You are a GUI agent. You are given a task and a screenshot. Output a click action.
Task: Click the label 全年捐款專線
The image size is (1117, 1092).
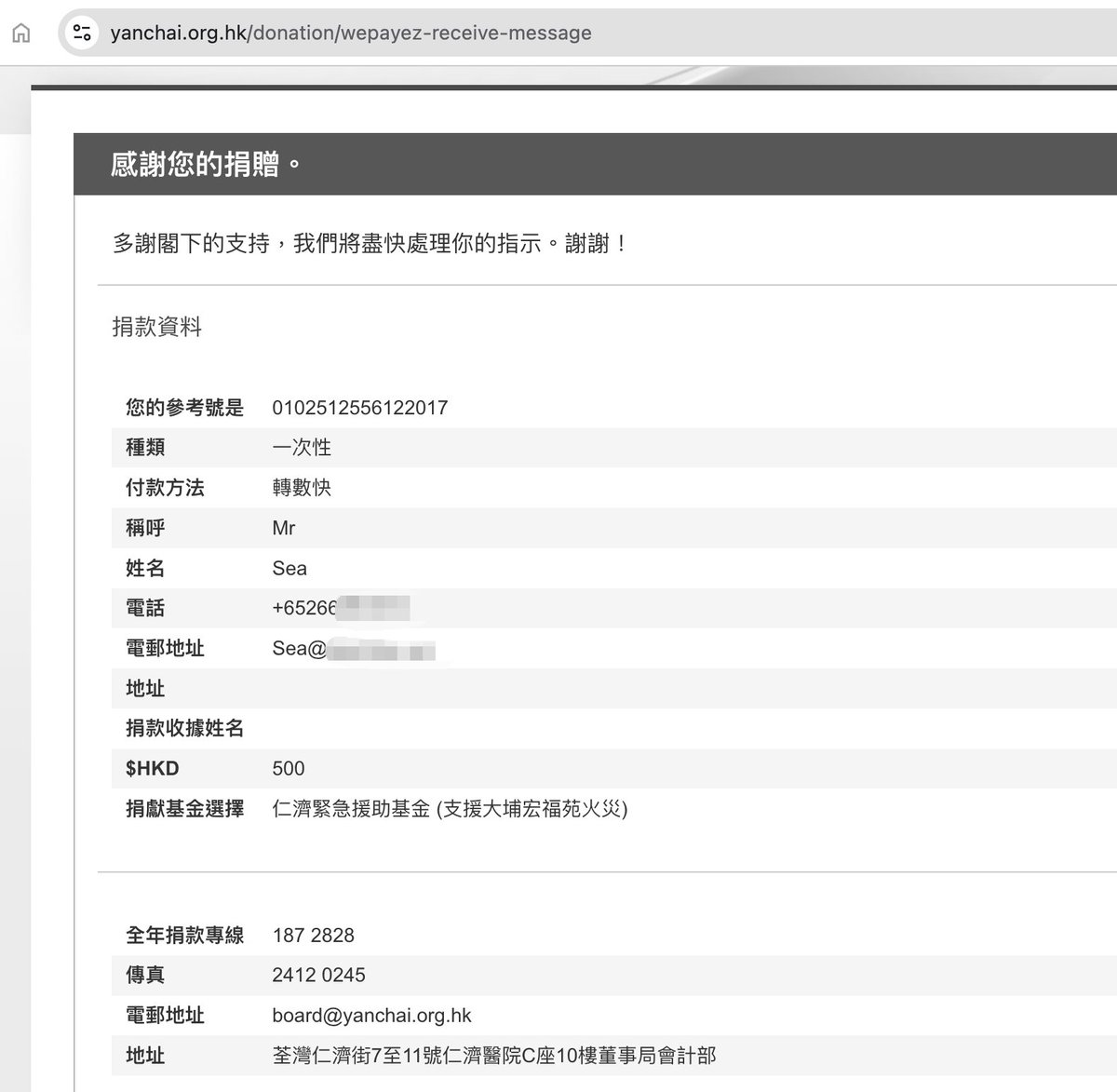pos(184,936)
